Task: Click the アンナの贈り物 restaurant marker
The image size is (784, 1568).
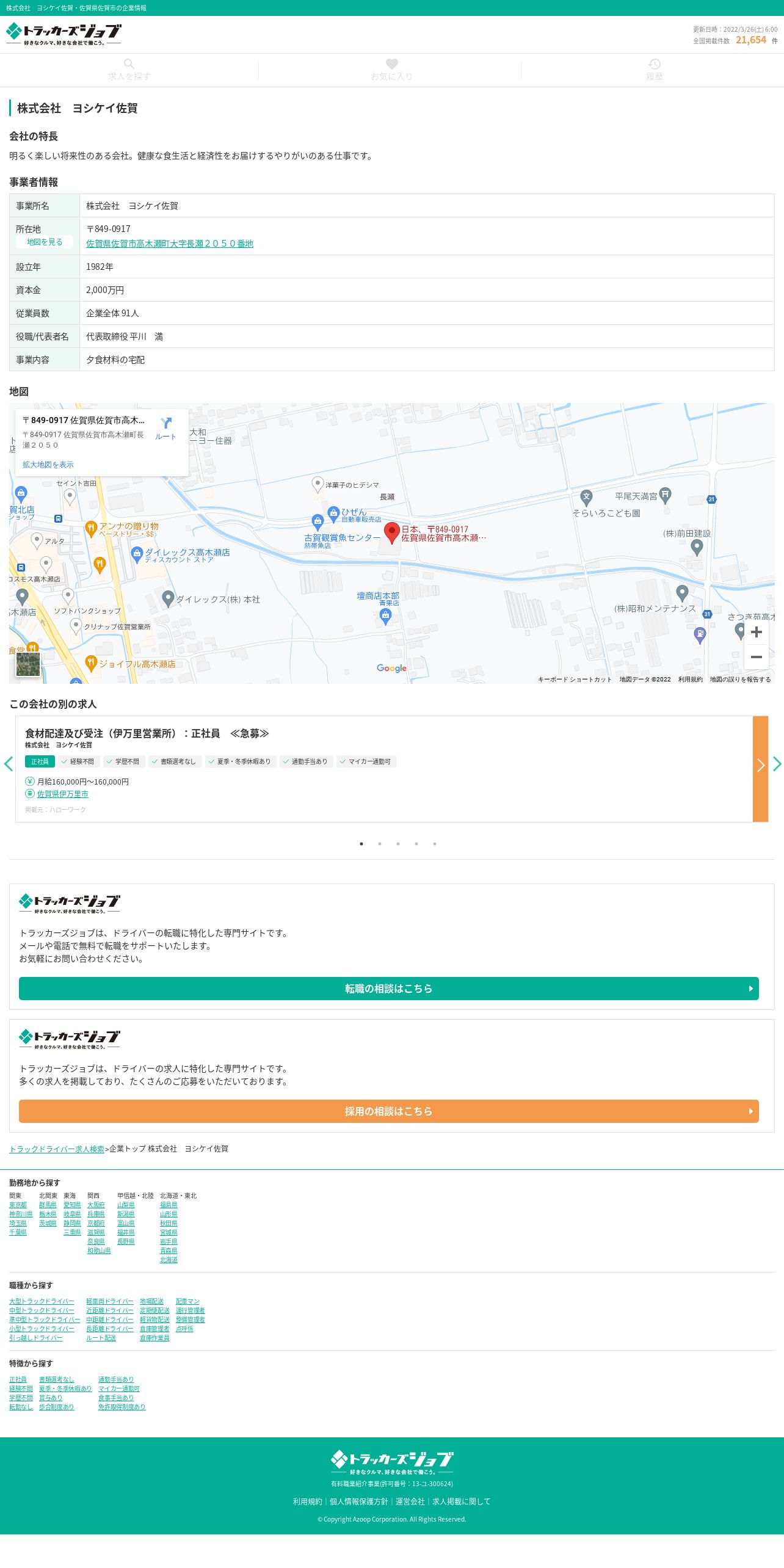Action: pyautogui.click(x=90, y=529)
